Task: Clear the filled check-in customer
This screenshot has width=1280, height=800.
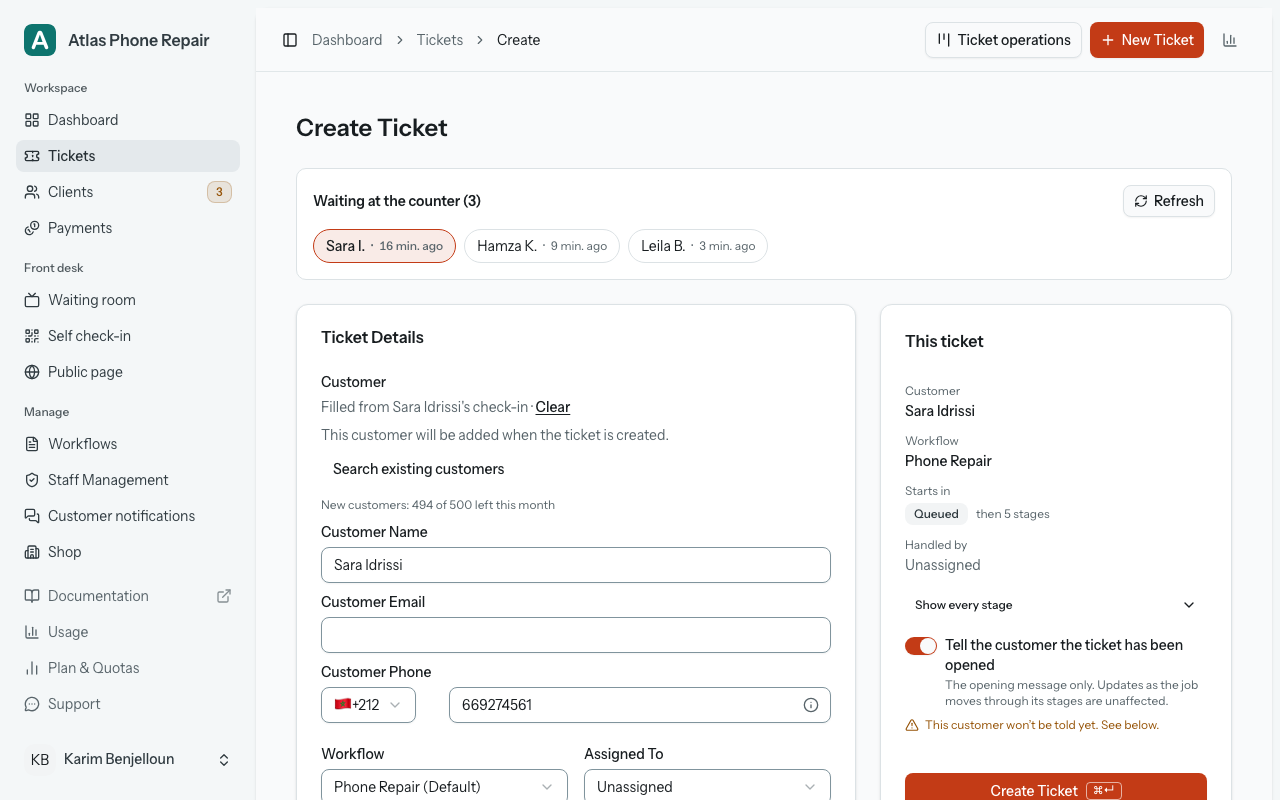Action: click(x=553, y=407)
